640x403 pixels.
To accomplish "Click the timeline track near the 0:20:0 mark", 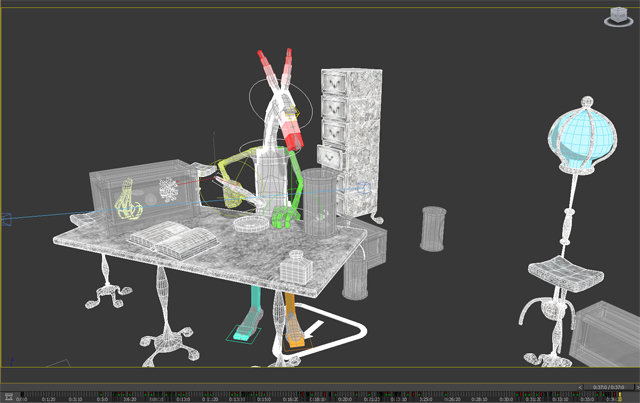I will pos(345,397).
